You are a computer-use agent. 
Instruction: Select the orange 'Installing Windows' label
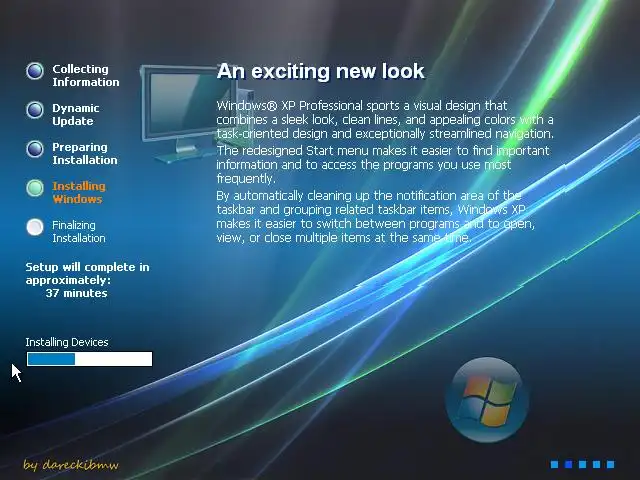(x=79, y=193)
